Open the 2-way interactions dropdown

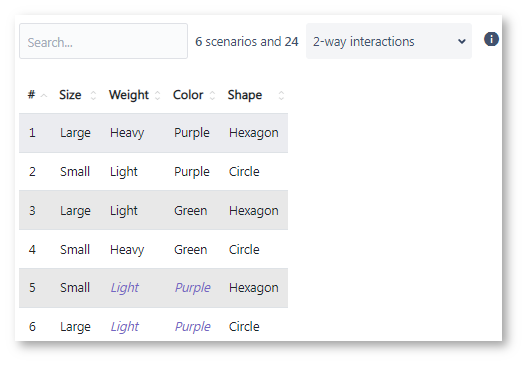tap(389, 41)
